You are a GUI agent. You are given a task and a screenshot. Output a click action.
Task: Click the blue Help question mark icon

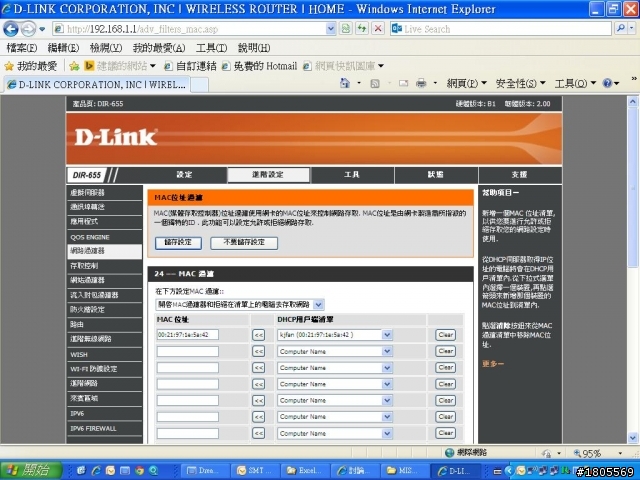[x=607, y=84]
